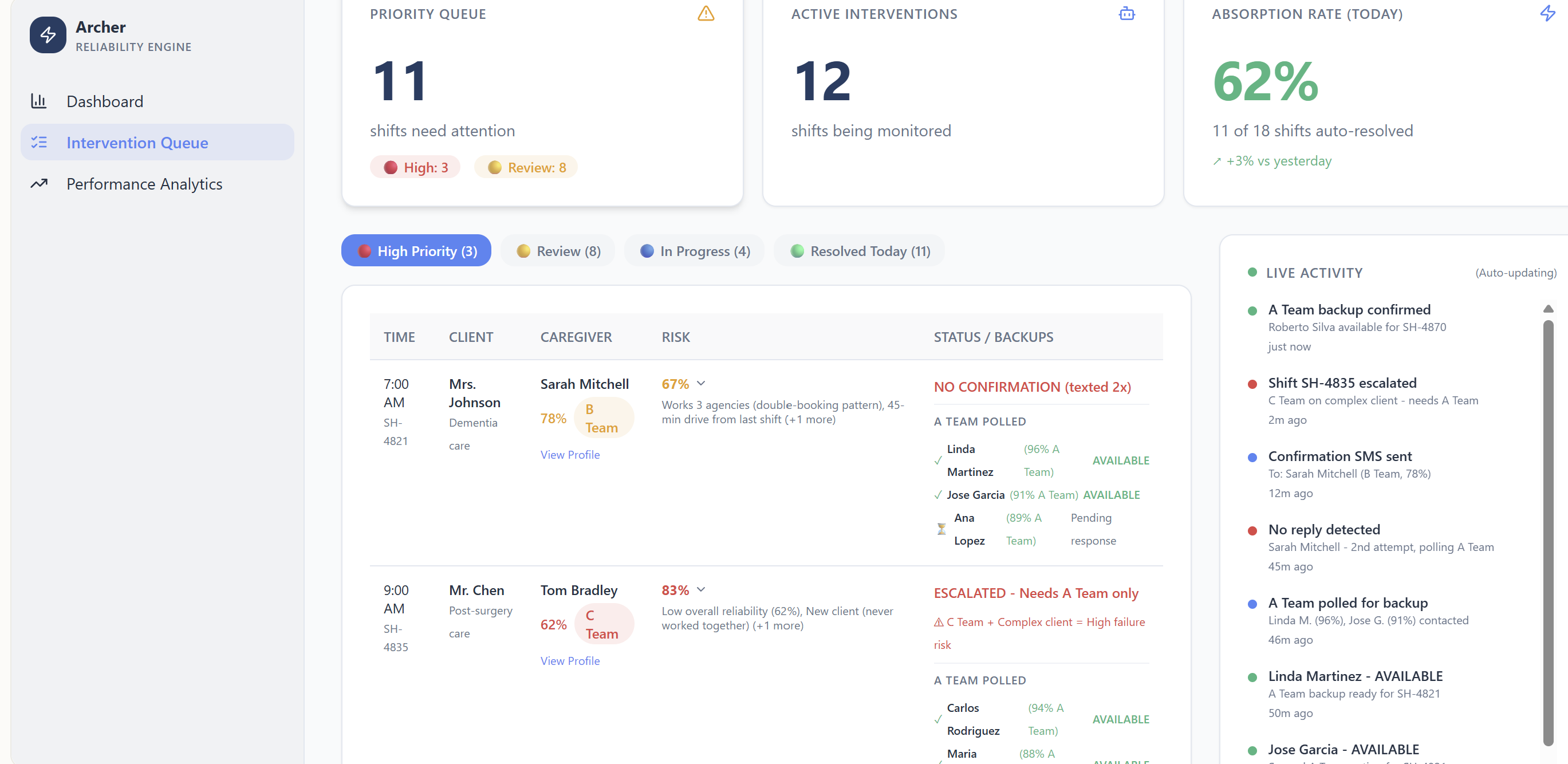Click the checkmark beside Linda Martinez
1568x764 pixels.
click(x=938, y=461)
